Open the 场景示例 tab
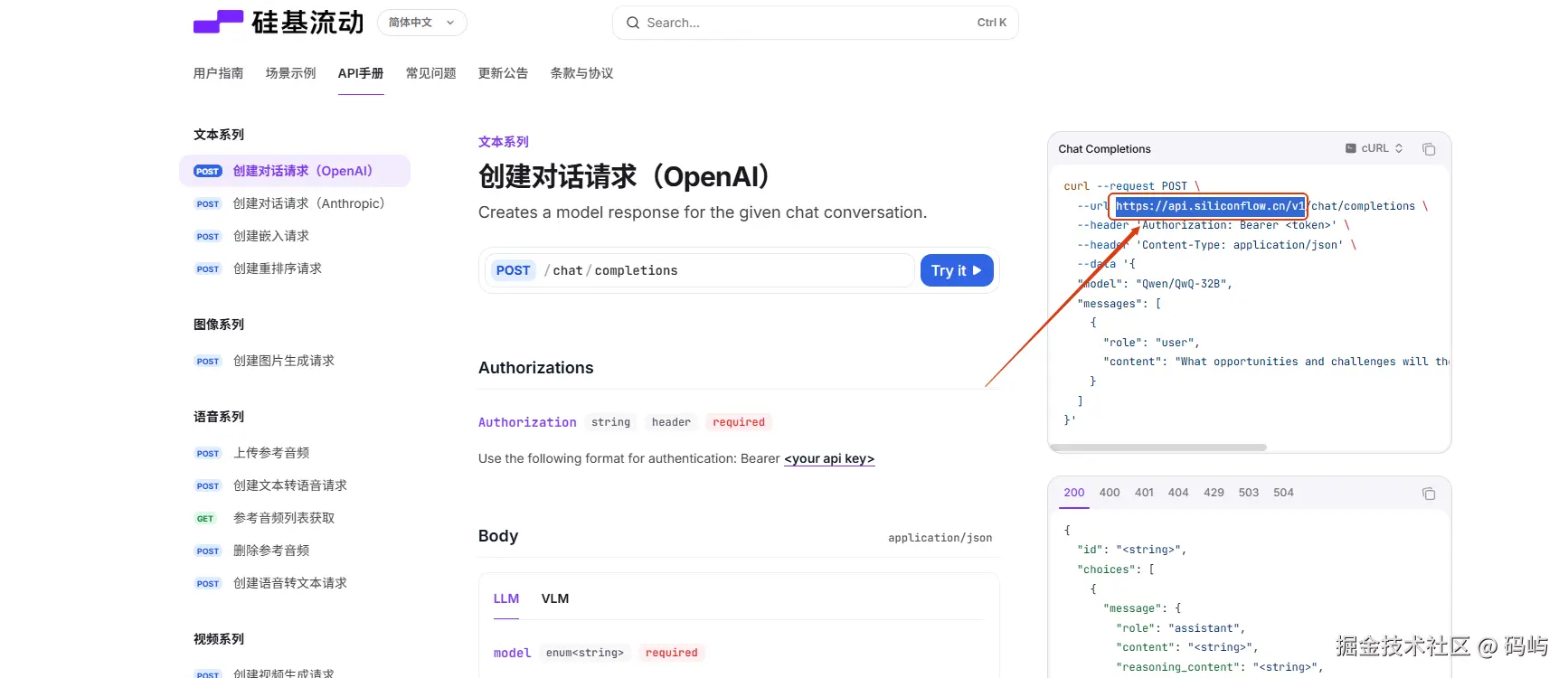This screenshot has width=1568, height=678. [x=290, y=73]
